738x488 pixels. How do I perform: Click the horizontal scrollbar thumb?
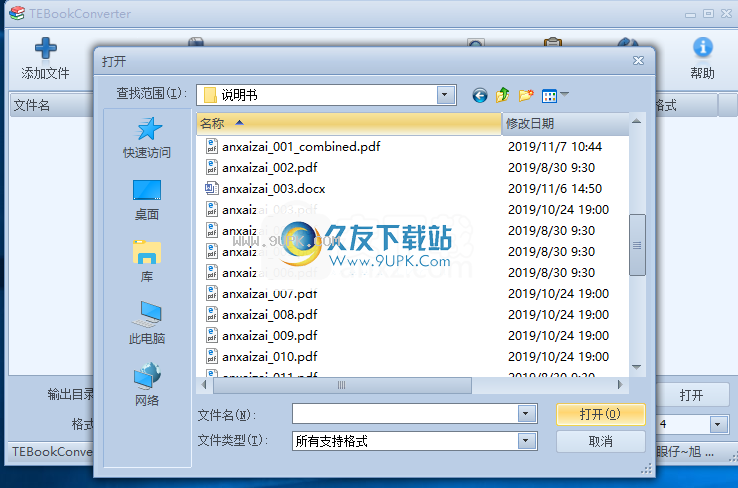click(342, 385)
